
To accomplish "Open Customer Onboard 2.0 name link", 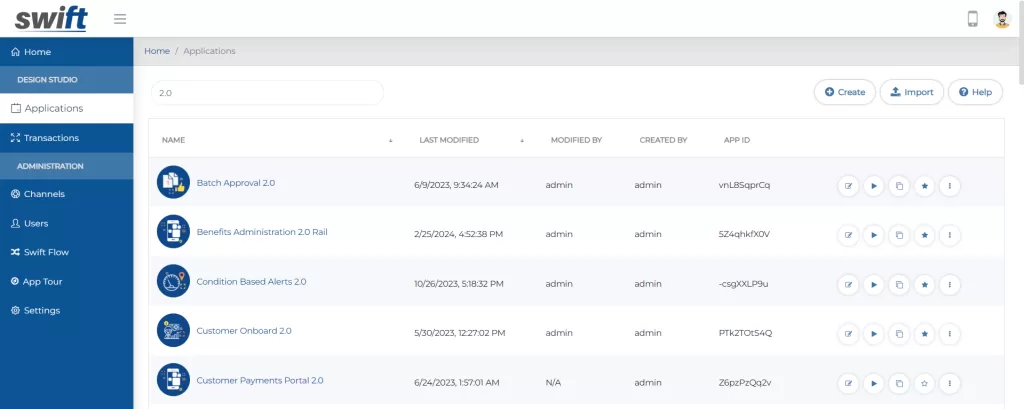I will (x=244, y=331).
